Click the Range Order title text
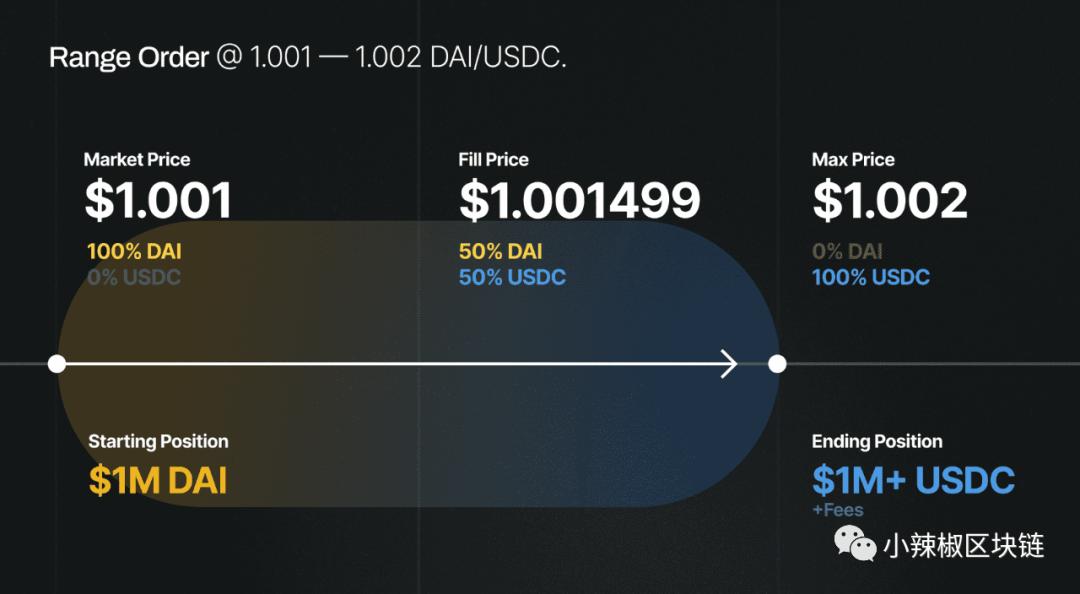1080x594 pixels. 128,58
